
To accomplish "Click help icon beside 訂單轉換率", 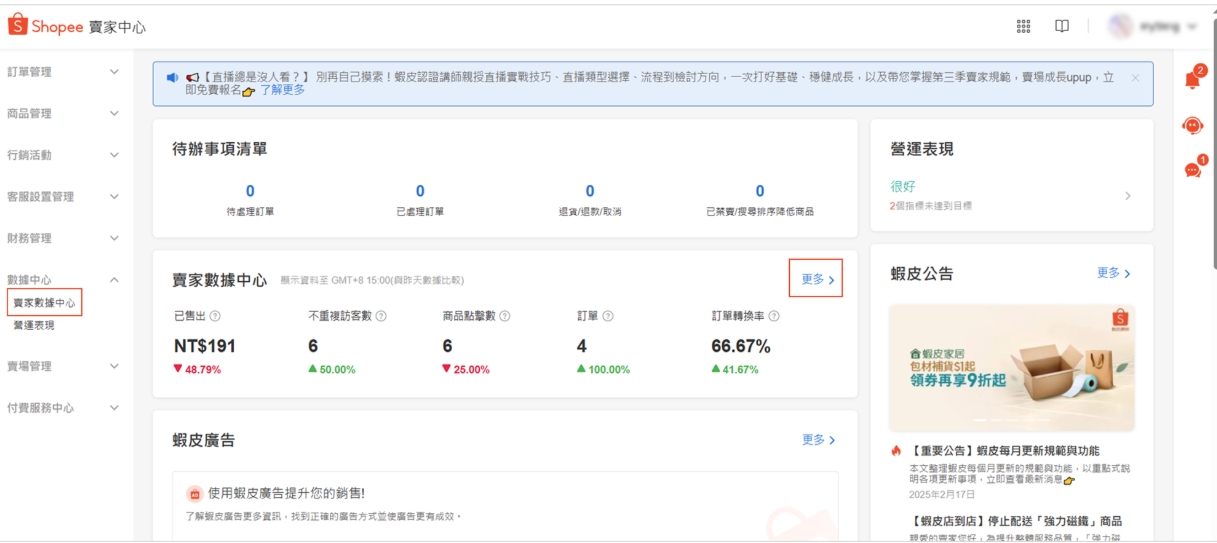I will pyautogui.click(x=774, y=316).
